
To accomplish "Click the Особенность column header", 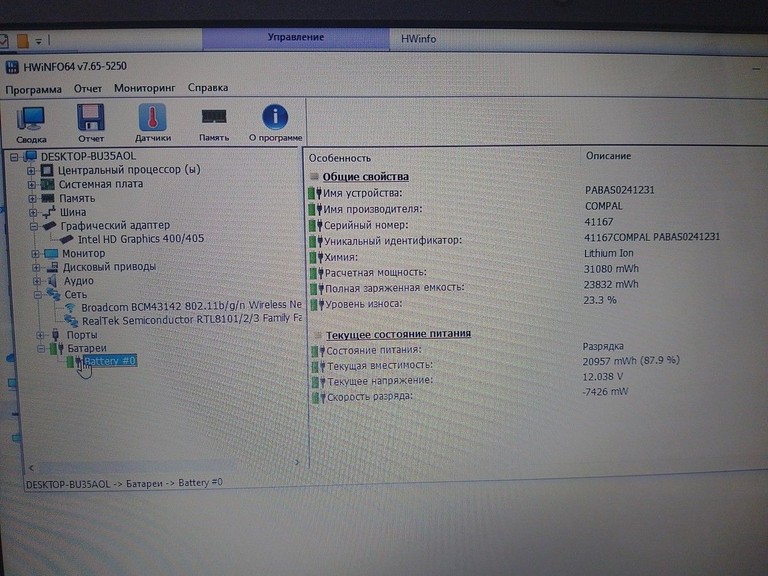I will coord(339,158).
